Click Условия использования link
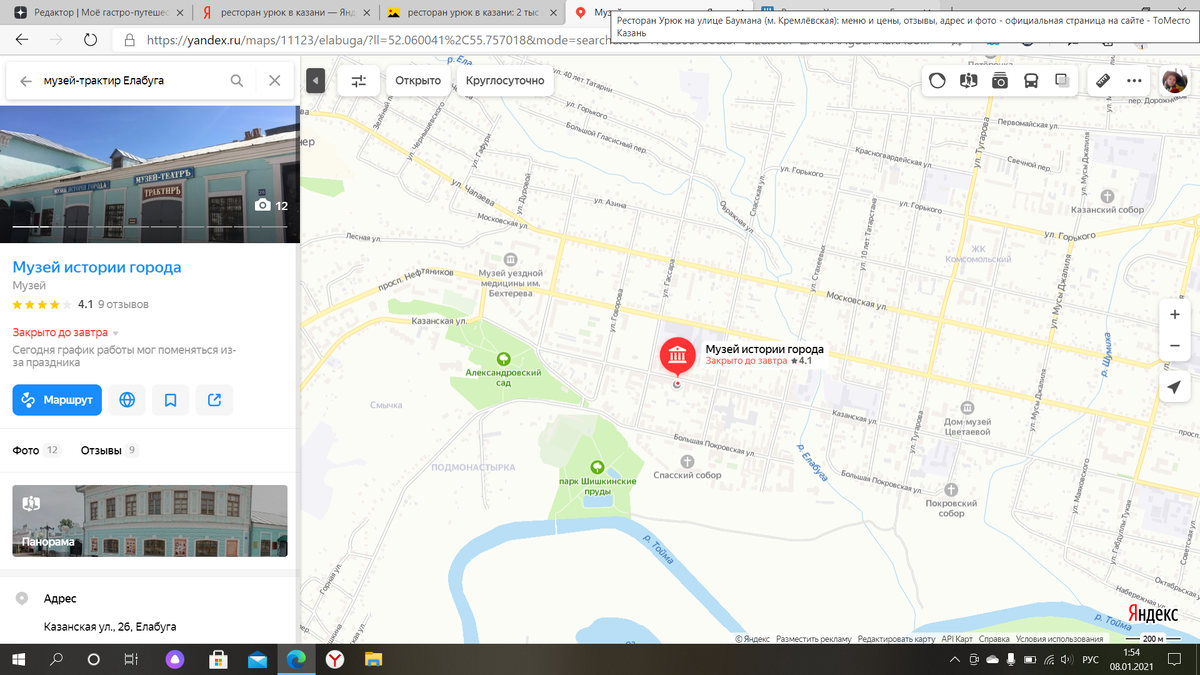 click(x=1059, y=639)
